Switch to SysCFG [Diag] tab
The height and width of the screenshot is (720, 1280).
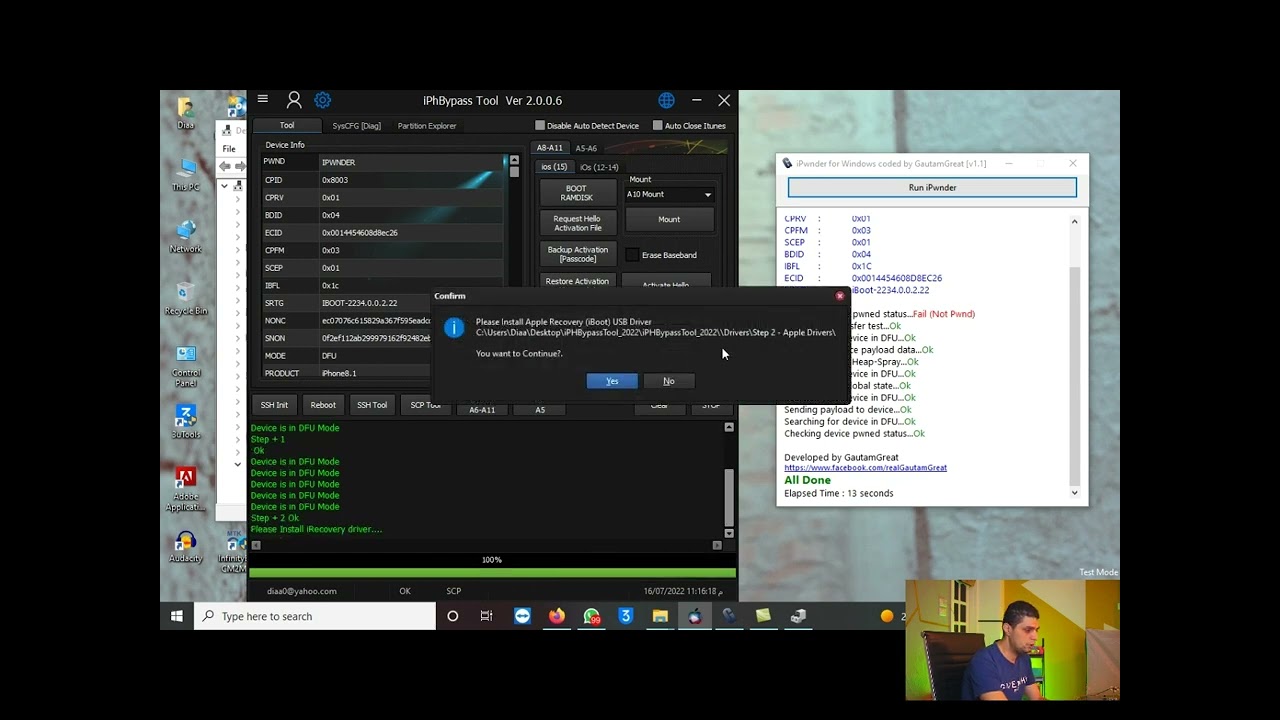[x=357, y=126]
